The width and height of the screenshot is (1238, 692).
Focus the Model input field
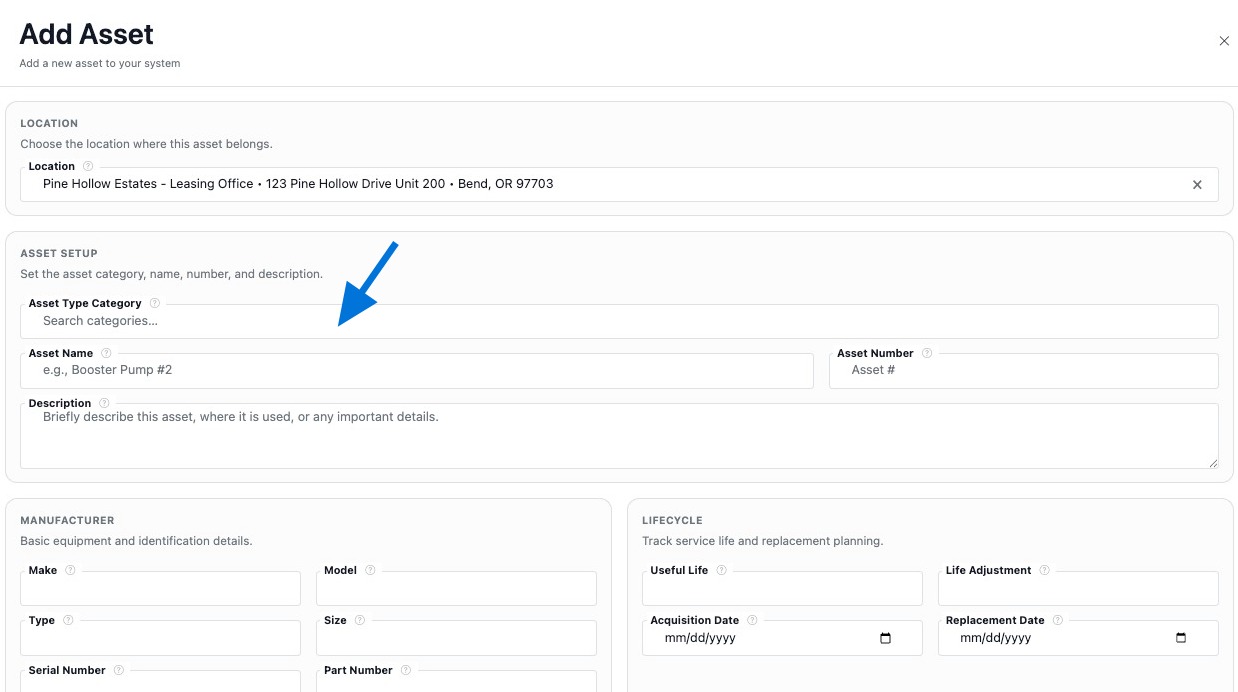456,588
